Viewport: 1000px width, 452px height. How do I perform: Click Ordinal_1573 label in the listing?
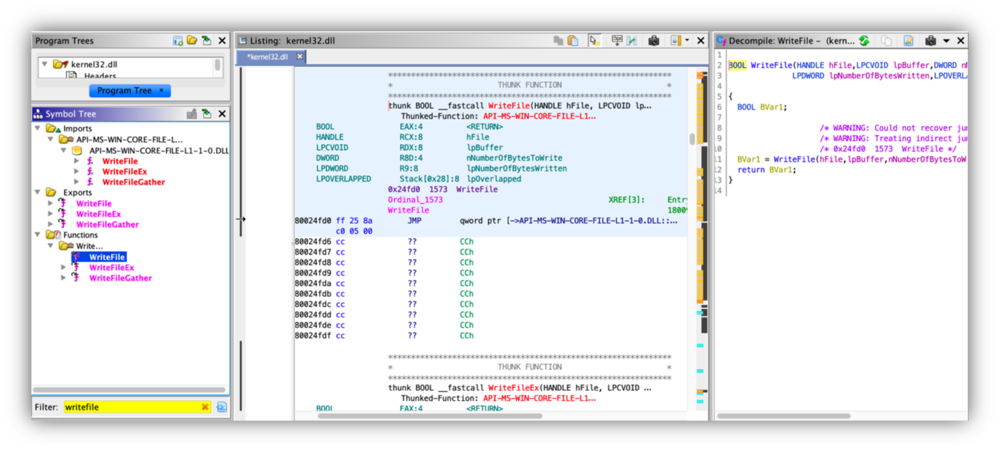pos(415,200)
